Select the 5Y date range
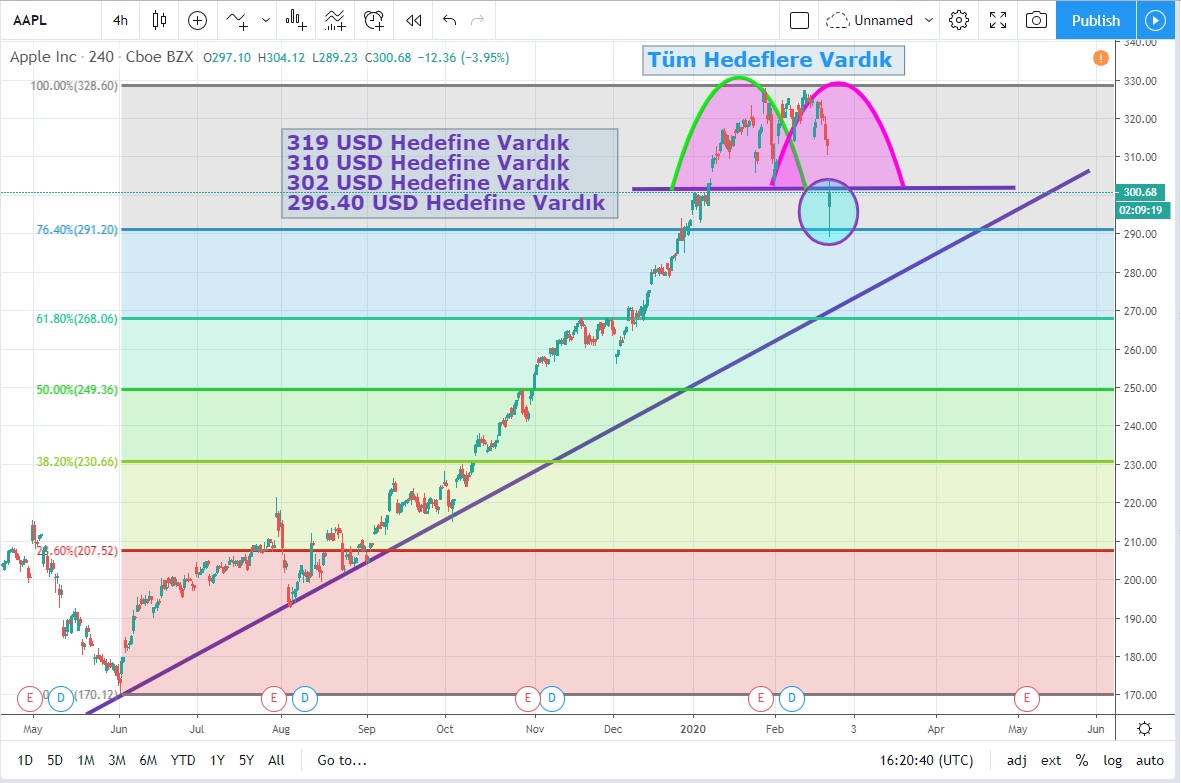The image size is (1181, 783). (x=246, y=760)
